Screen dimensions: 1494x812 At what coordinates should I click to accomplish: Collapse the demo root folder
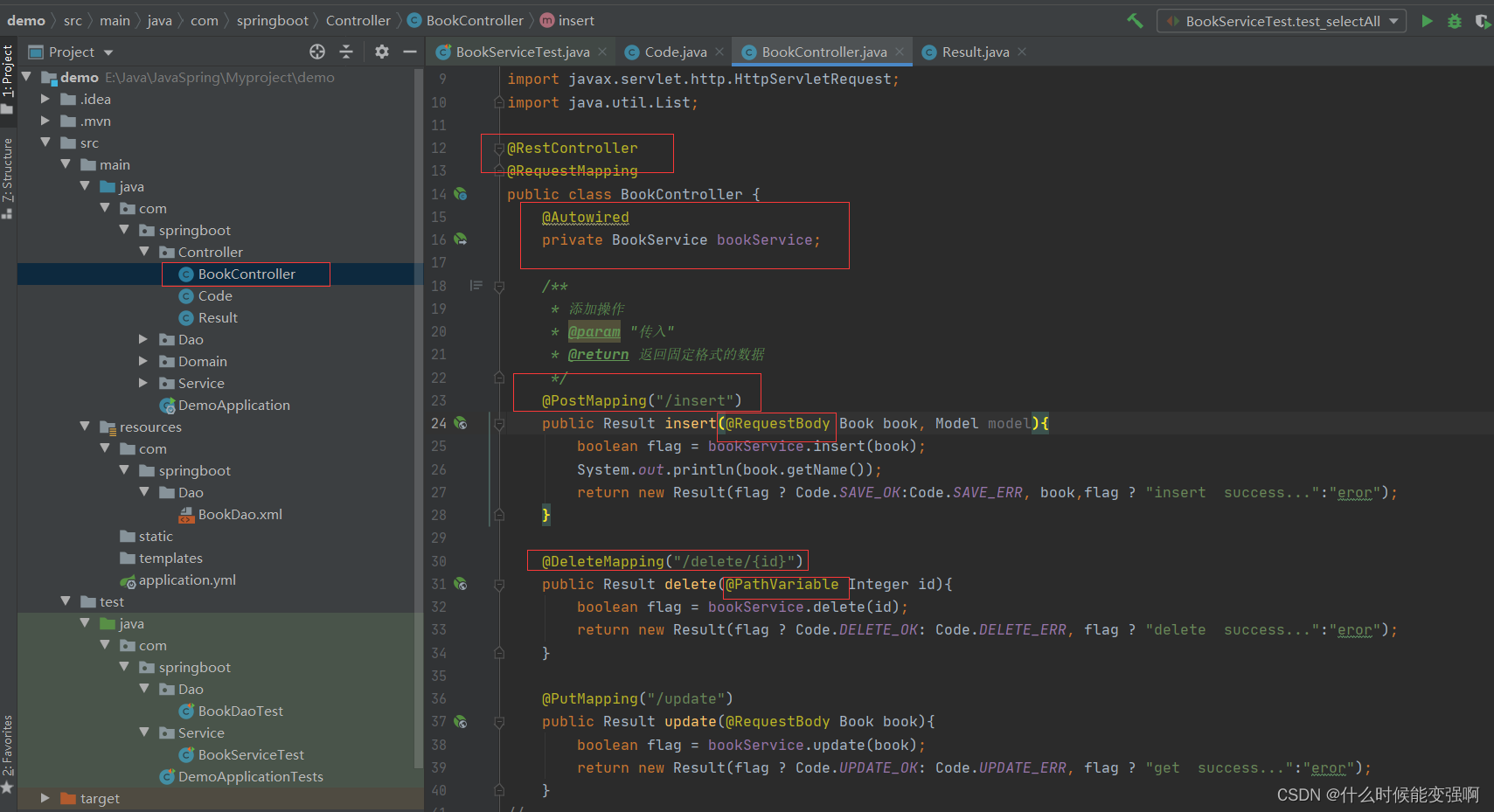click(26, 77)
